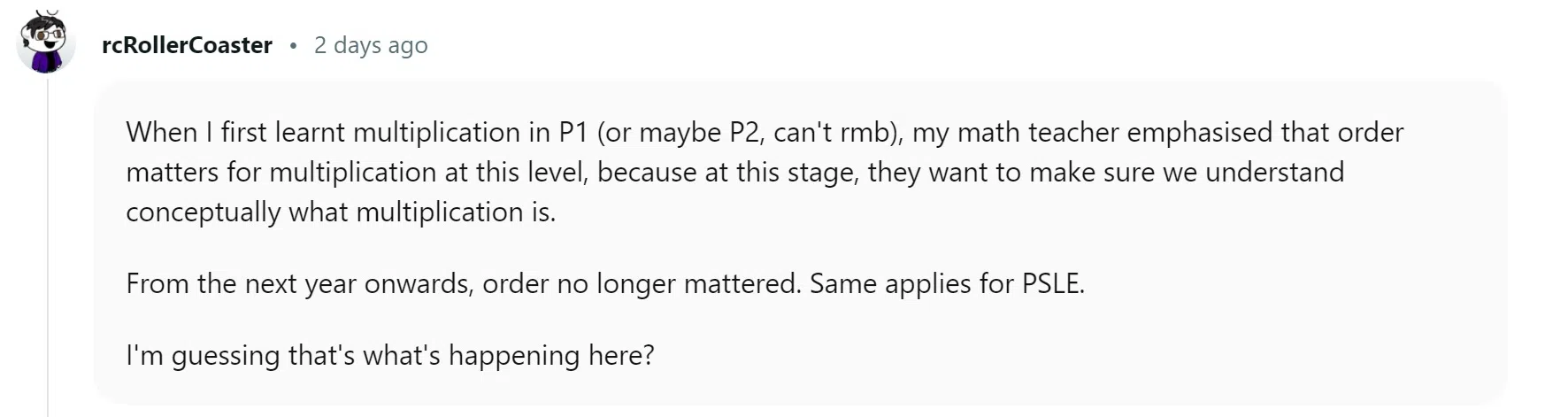
Task: Click "P2" inside the parentheses
Action: click(x=744, y=132)
